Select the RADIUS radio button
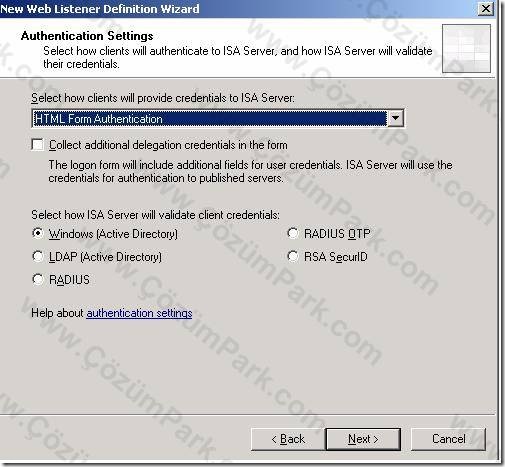 coord(38,279)
